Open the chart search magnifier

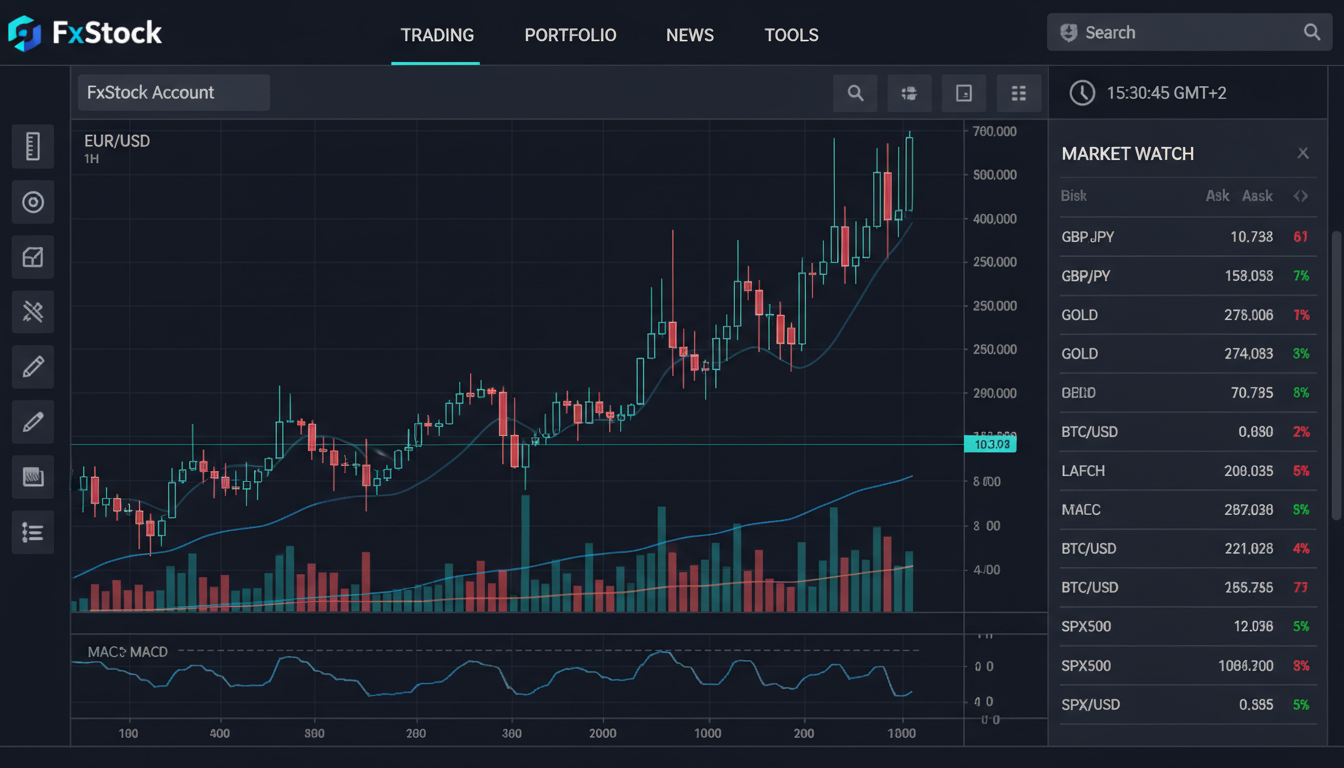855,92
